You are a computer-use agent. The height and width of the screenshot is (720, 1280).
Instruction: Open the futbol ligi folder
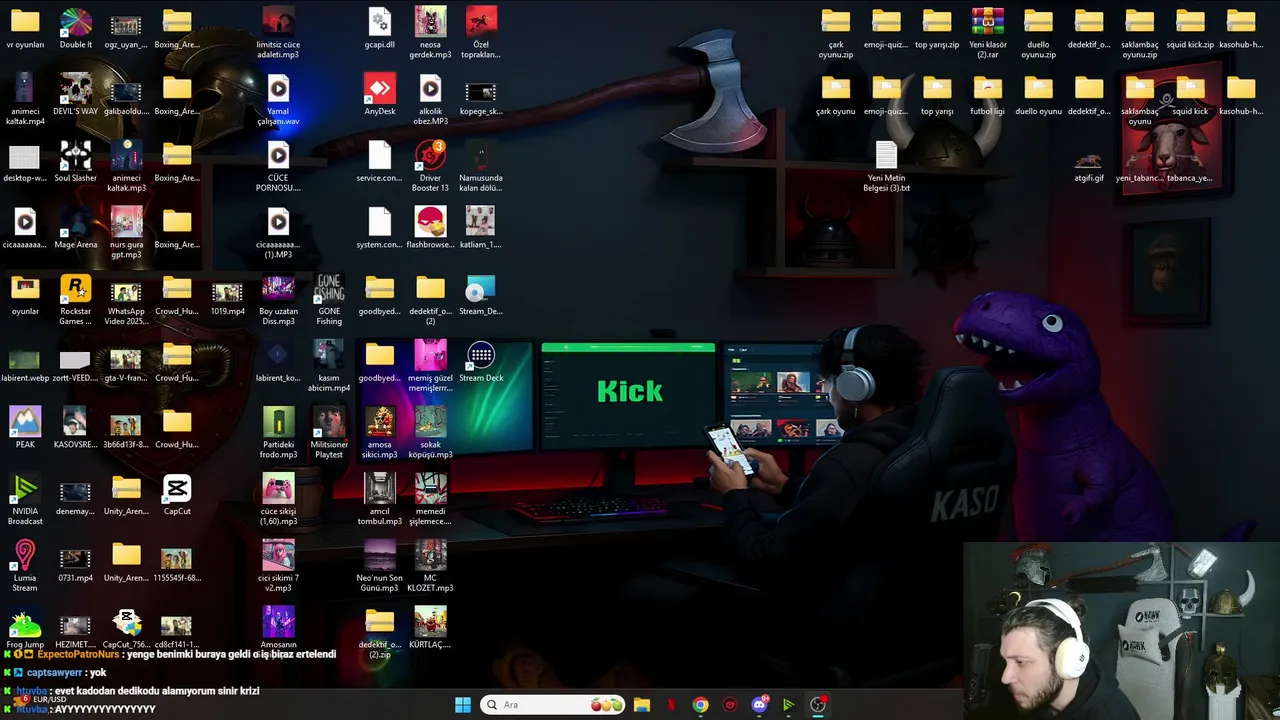coord(988,95)
